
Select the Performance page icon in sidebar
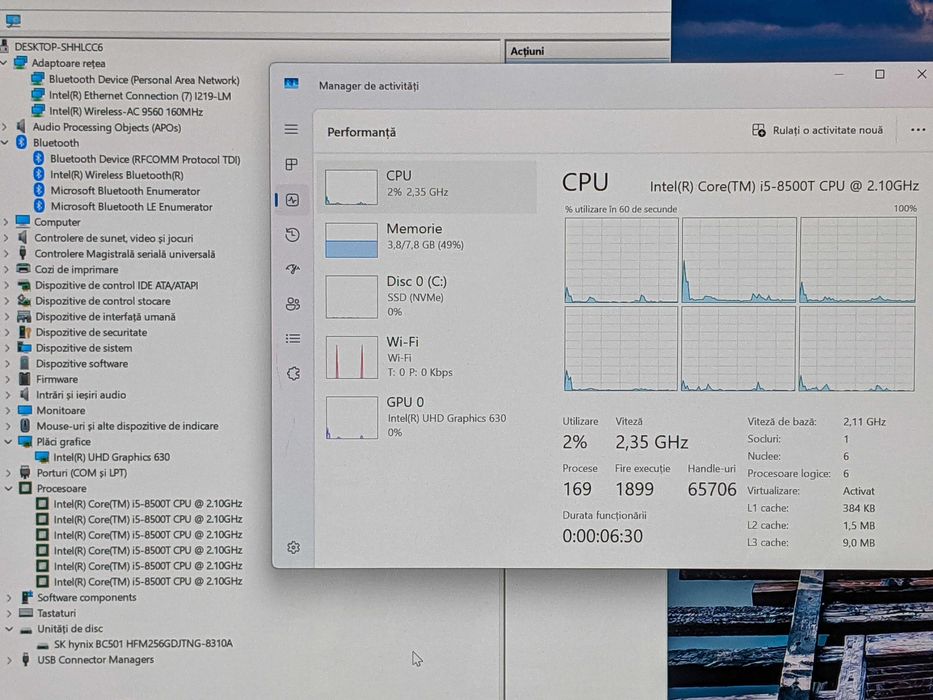pyautogui.click(x=292, y=200)
